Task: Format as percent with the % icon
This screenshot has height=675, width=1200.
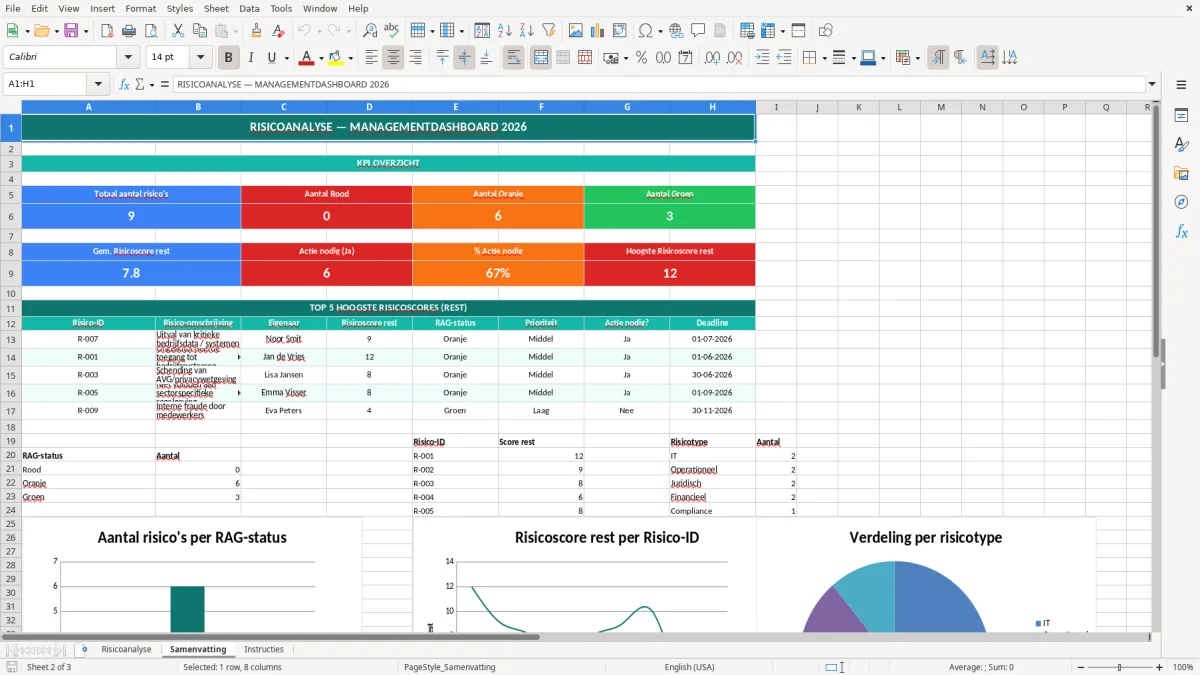Action: point(641,58)
